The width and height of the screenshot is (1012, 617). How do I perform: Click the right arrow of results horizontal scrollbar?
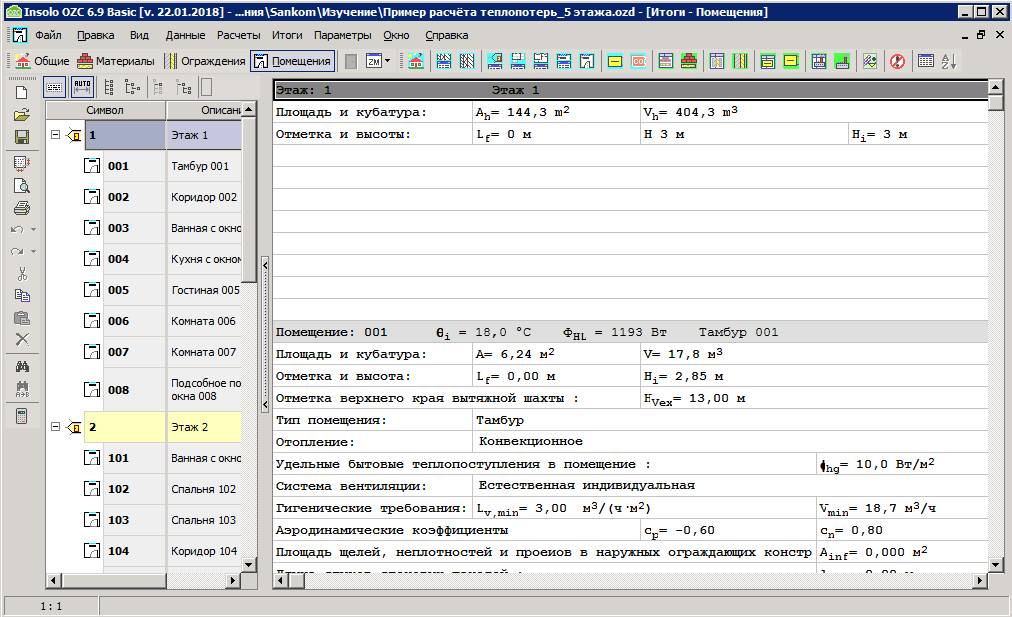980,581
